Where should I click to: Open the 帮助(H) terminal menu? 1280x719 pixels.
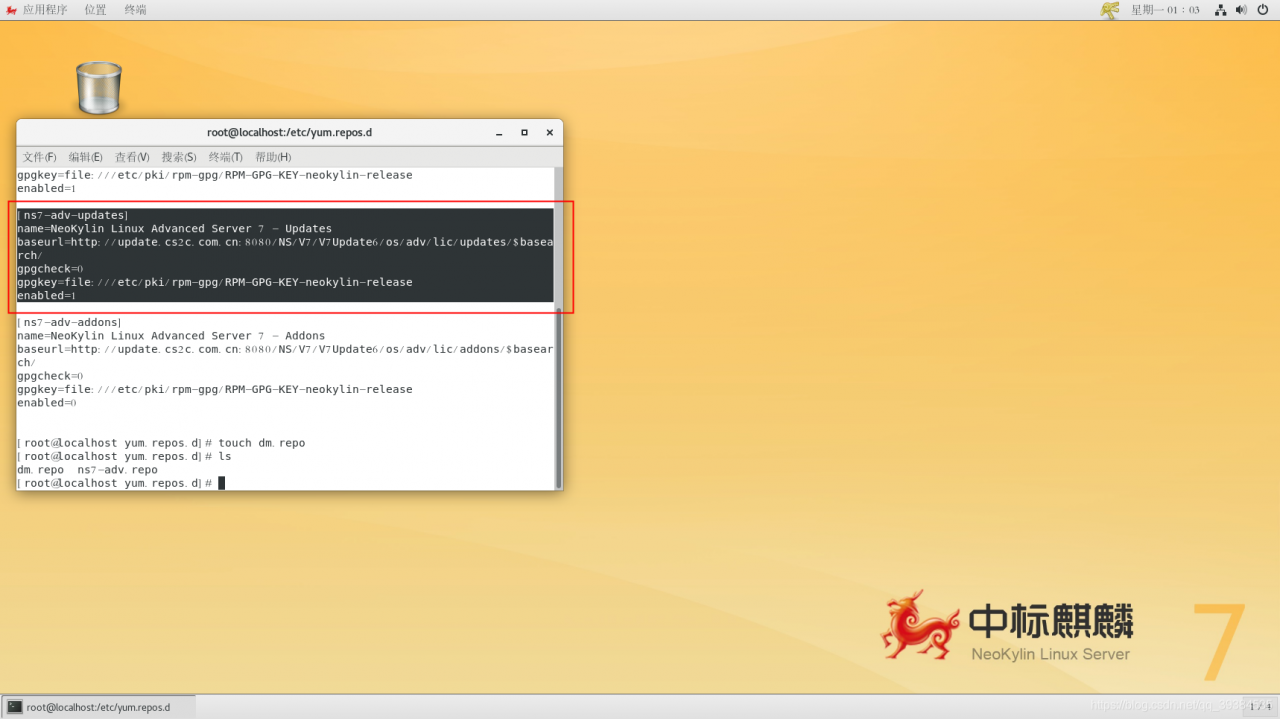tap(273, 157)
